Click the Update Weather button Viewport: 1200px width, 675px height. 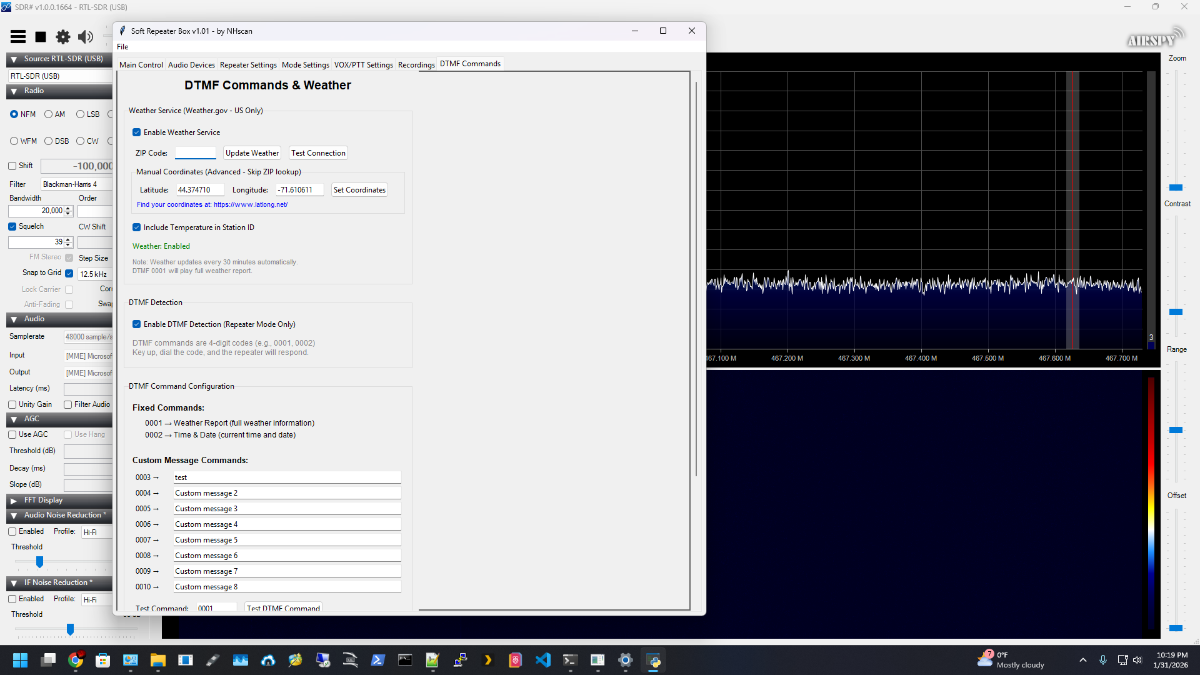pyautogui.click(x=252, y=153)
